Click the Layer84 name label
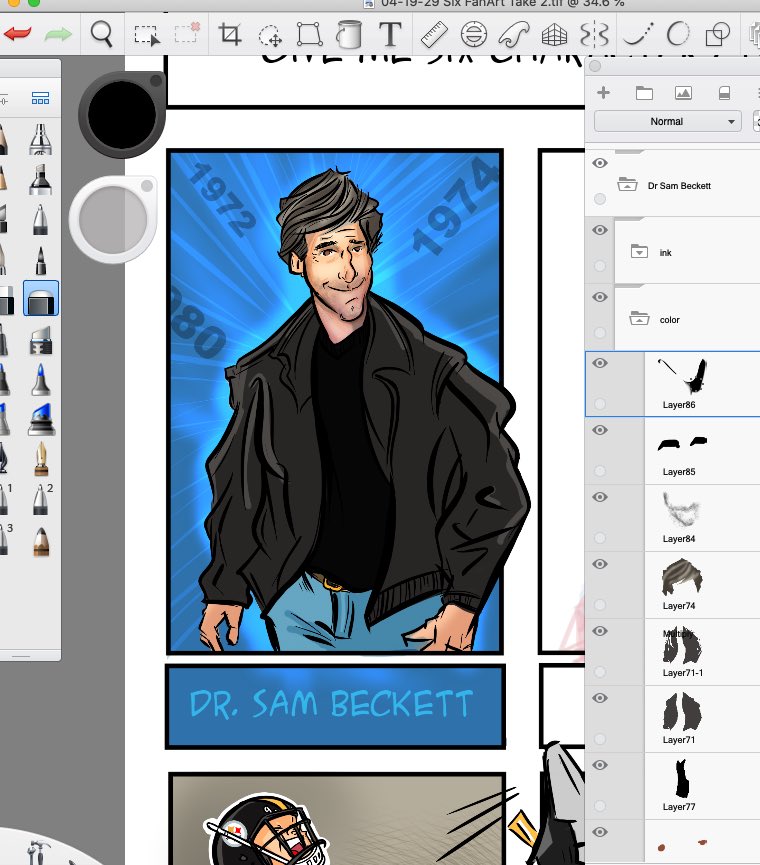The height and width of the screenshot is (865, 760). [679, 539]
